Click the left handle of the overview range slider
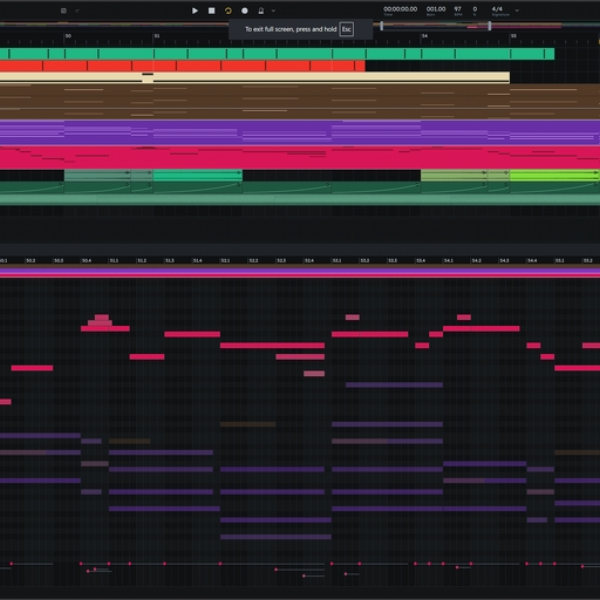 (382, 26)
